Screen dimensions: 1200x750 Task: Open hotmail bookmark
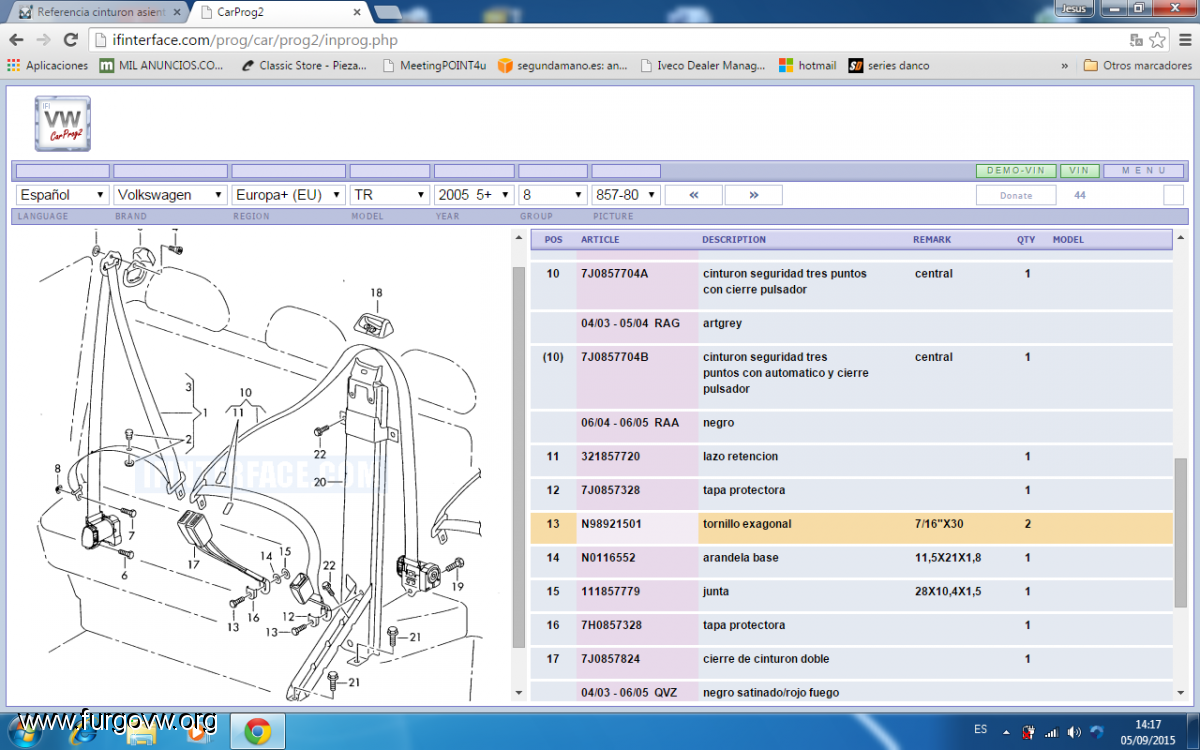click(x=808, y=65)
